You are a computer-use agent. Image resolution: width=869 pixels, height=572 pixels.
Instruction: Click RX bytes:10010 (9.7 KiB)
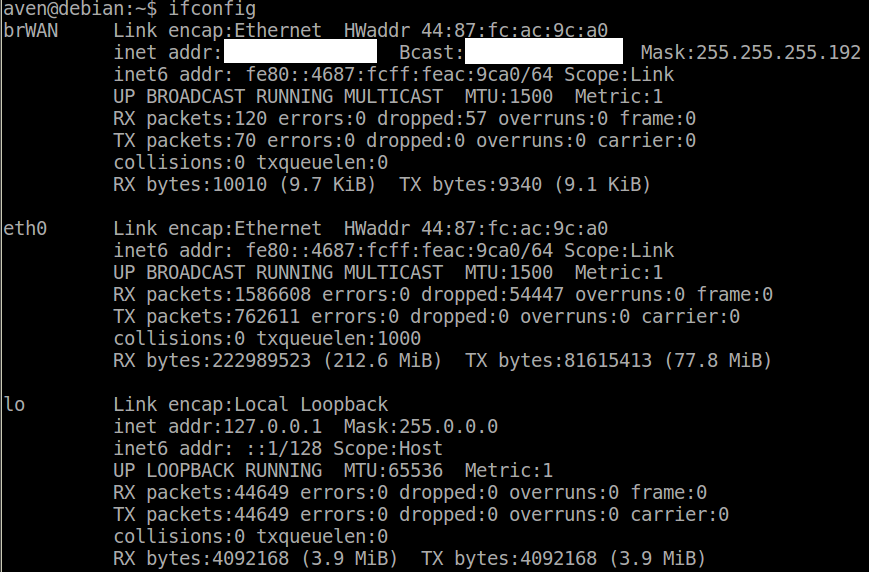(245, 185)
